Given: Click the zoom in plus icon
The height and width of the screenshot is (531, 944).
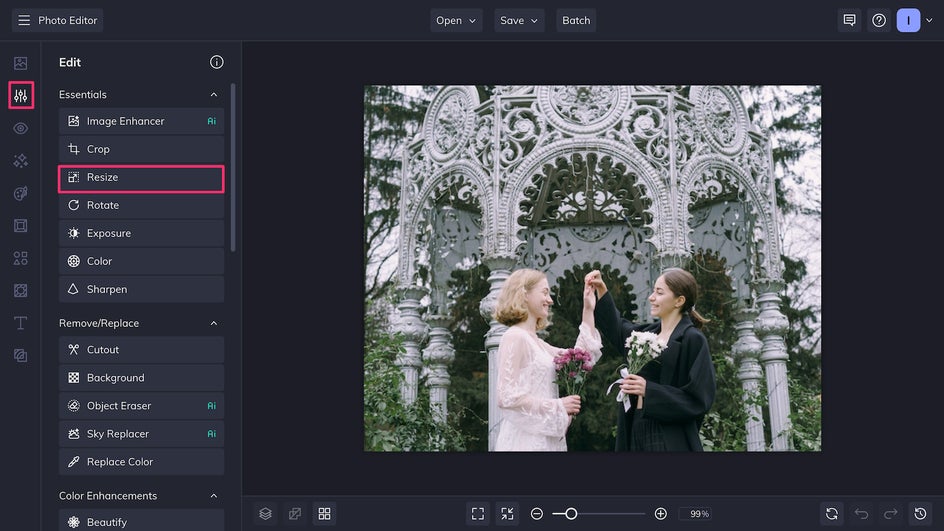Looking at the screenshot, I should pyautogui.click(x=660, y=513).
